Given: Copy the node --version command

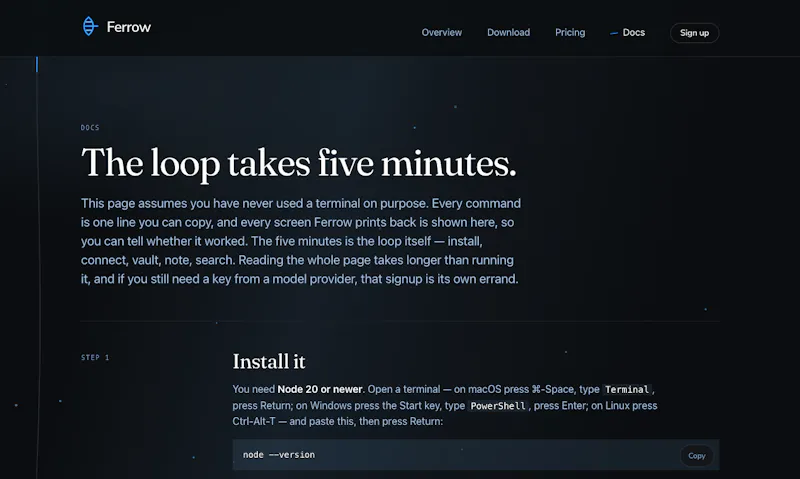Looking at the screenshot, I should point(696,456).
